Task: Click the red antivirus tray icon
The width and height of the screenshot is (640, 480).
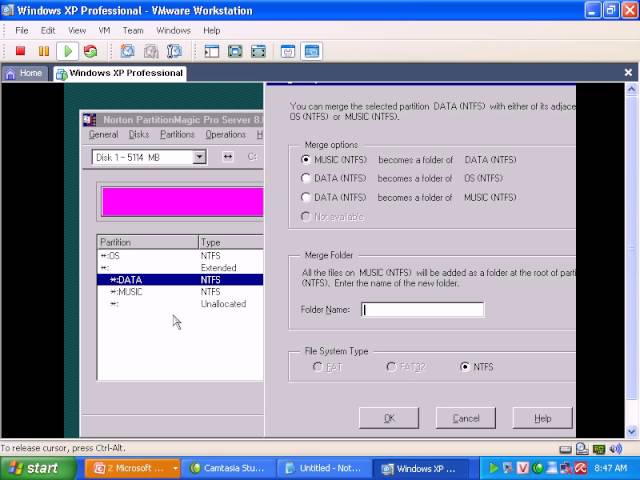Action: (581, 468)
